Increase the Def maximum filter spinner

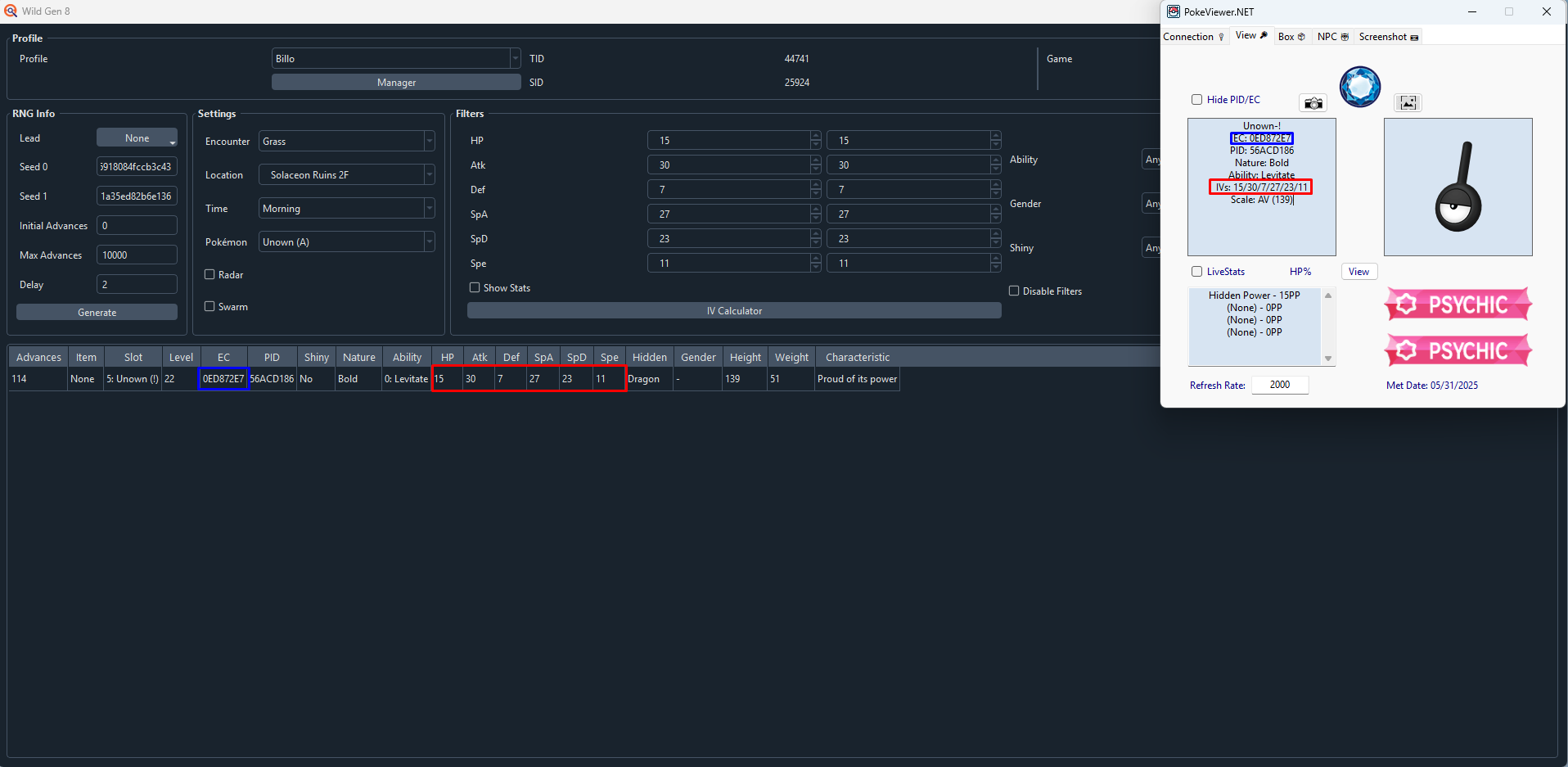[x=995, y=185]
